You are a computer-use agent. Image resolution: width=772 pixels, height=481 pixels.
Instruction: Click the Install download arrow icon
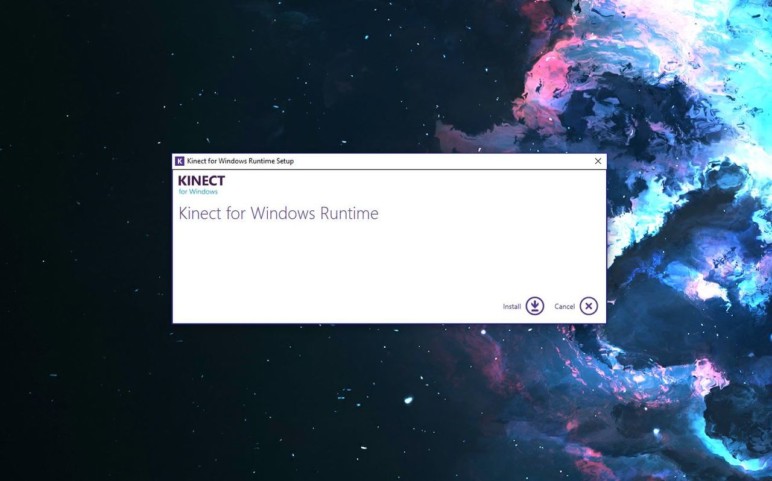click(x=535, y=306)
